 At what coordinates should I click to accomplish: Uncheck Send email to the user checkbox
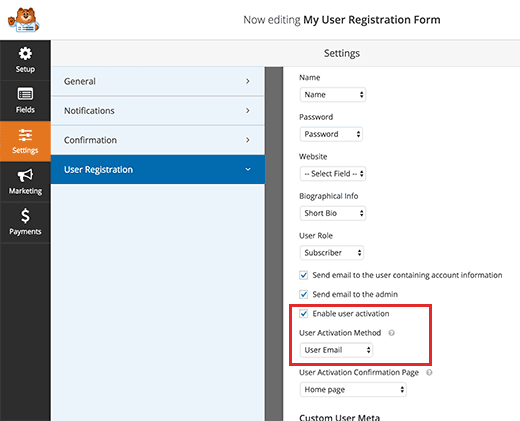303,275
